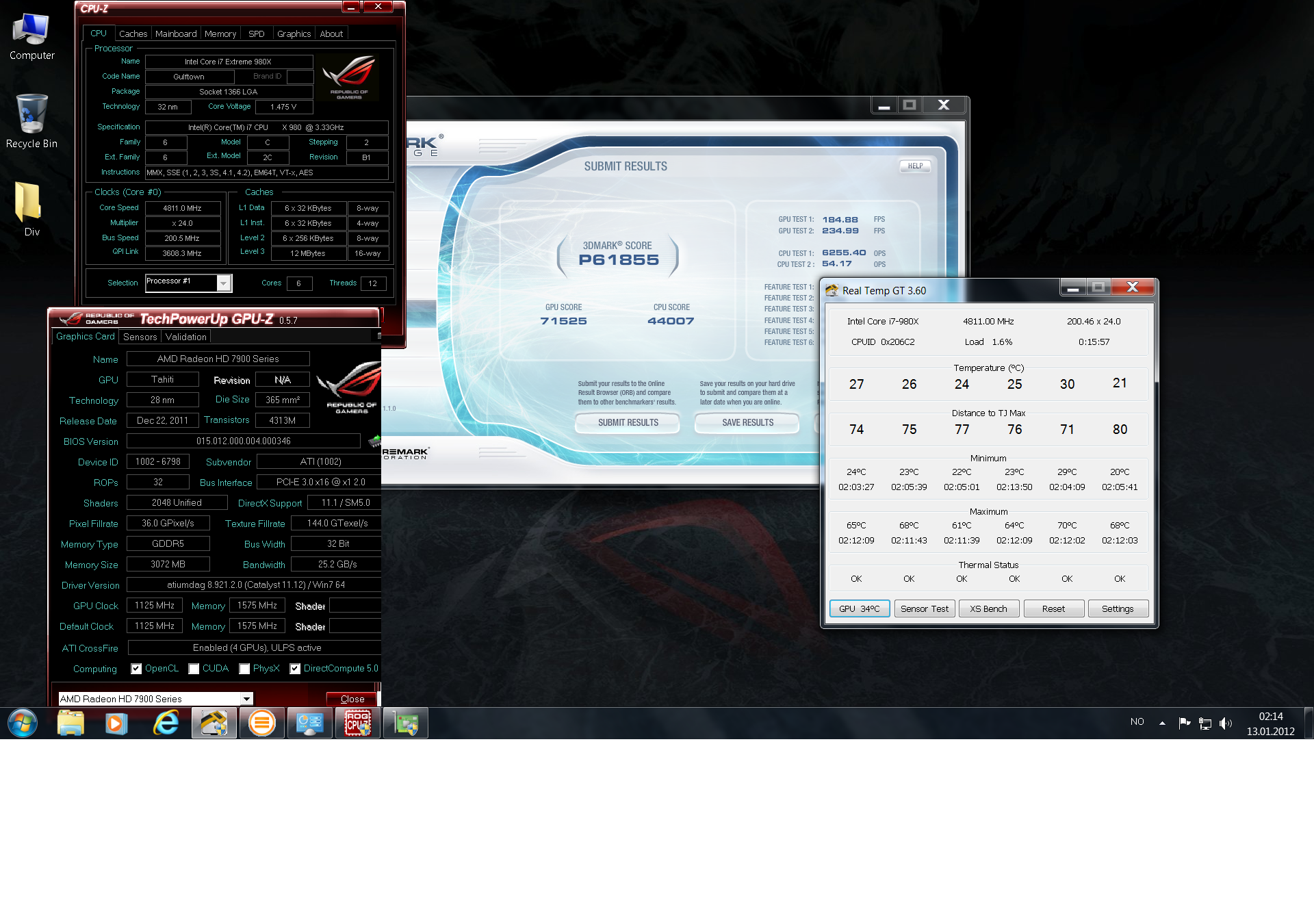Switch to the orange 3DMark taskbar icon
This screenshot has height=924, width=1314.
[x=261, y=723]
